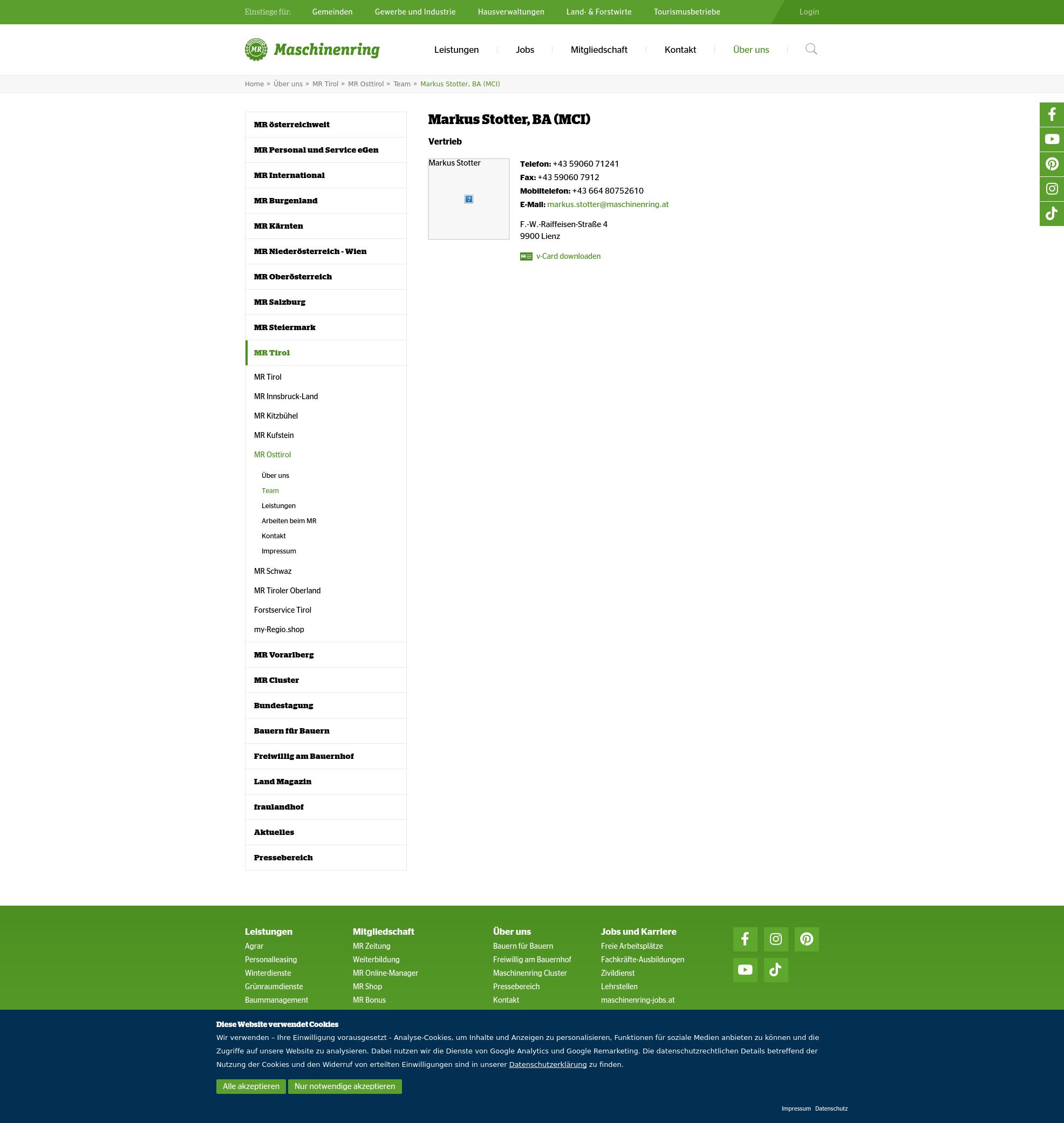Image resolution: width=1064 pixels, height=1123 pixels.
Task: Open Datenschutz link at bottom right
Action: tap(831, 1108)
